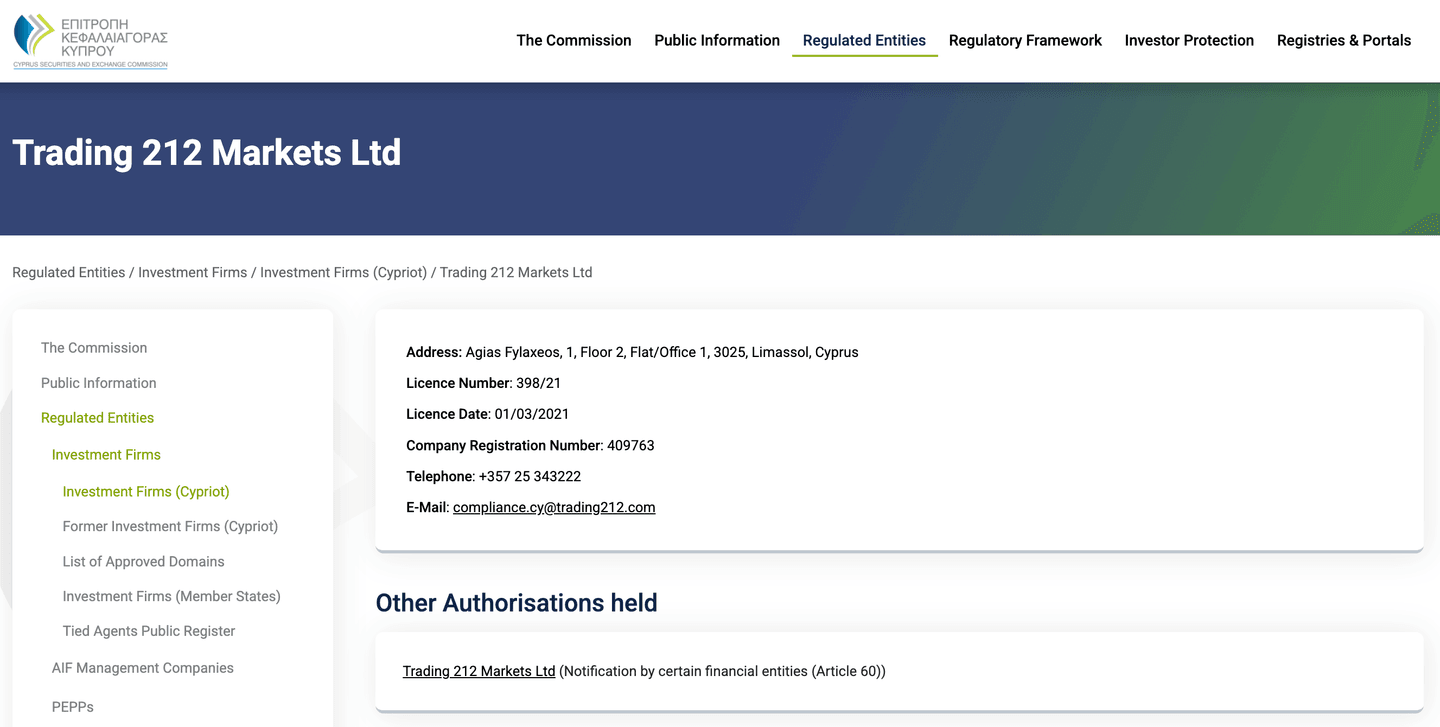
Task: Open Investment Firms (Cypriot) breadcrumb
Action: [x=344, y=273]
